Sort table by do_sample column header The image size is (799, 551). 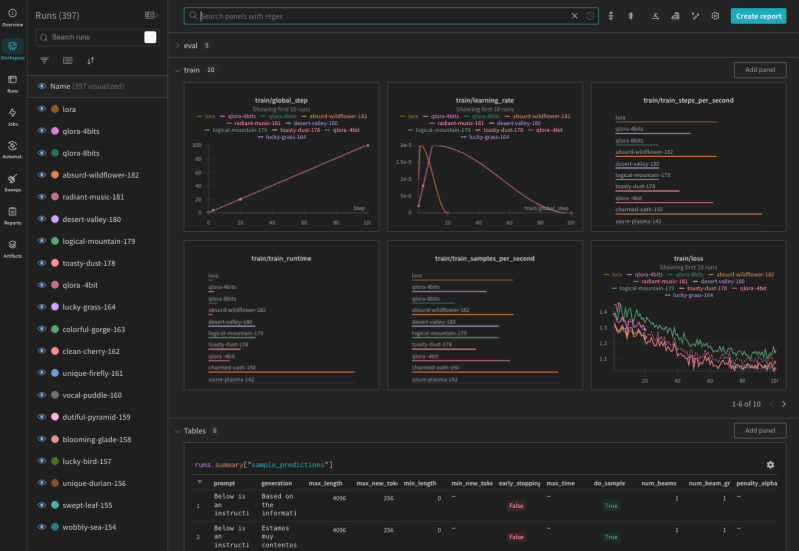tap(609, 483)
